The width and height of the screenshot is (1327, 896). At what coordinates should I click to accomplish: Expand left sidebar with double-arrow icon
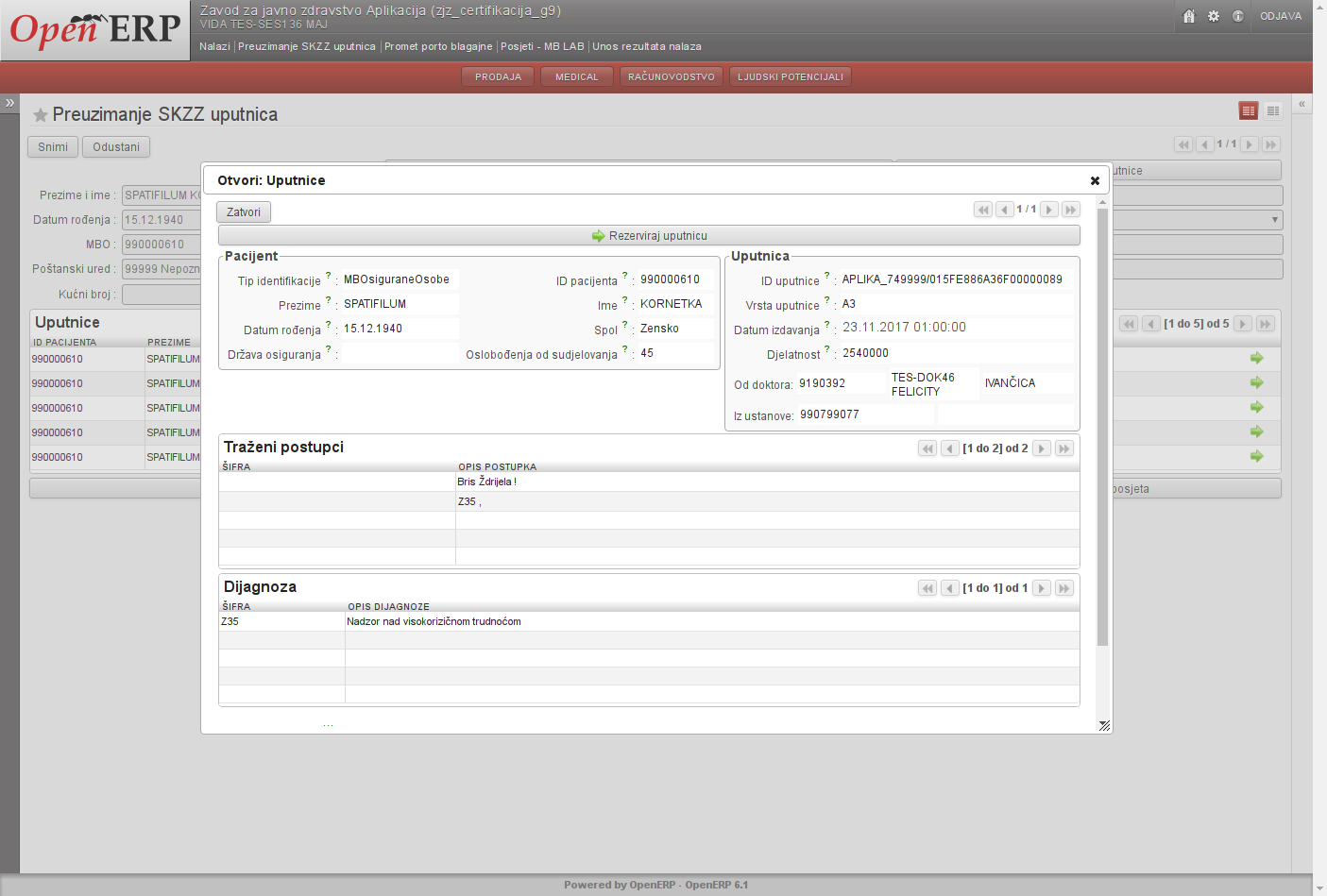[9, 103]
